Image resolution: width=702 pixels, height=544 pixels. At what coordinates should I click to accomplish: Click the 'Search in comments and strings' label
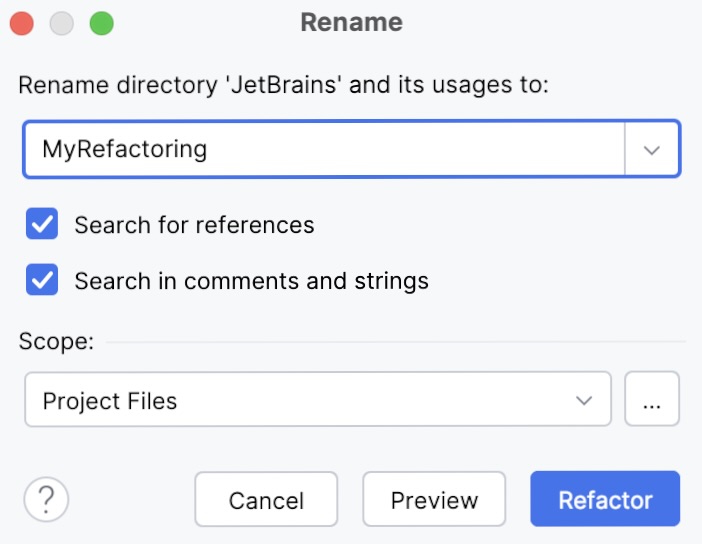click(x=251, y=281)
